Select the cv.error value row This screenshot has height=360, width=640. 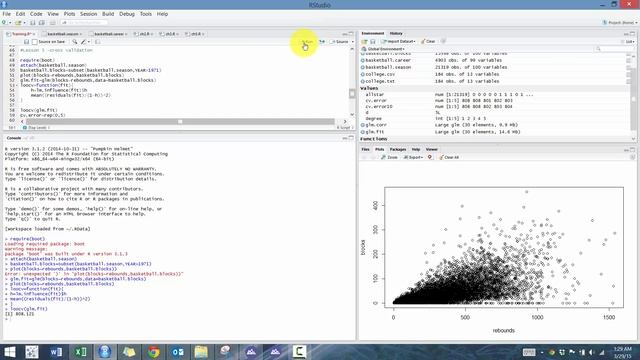pos(494,100)
